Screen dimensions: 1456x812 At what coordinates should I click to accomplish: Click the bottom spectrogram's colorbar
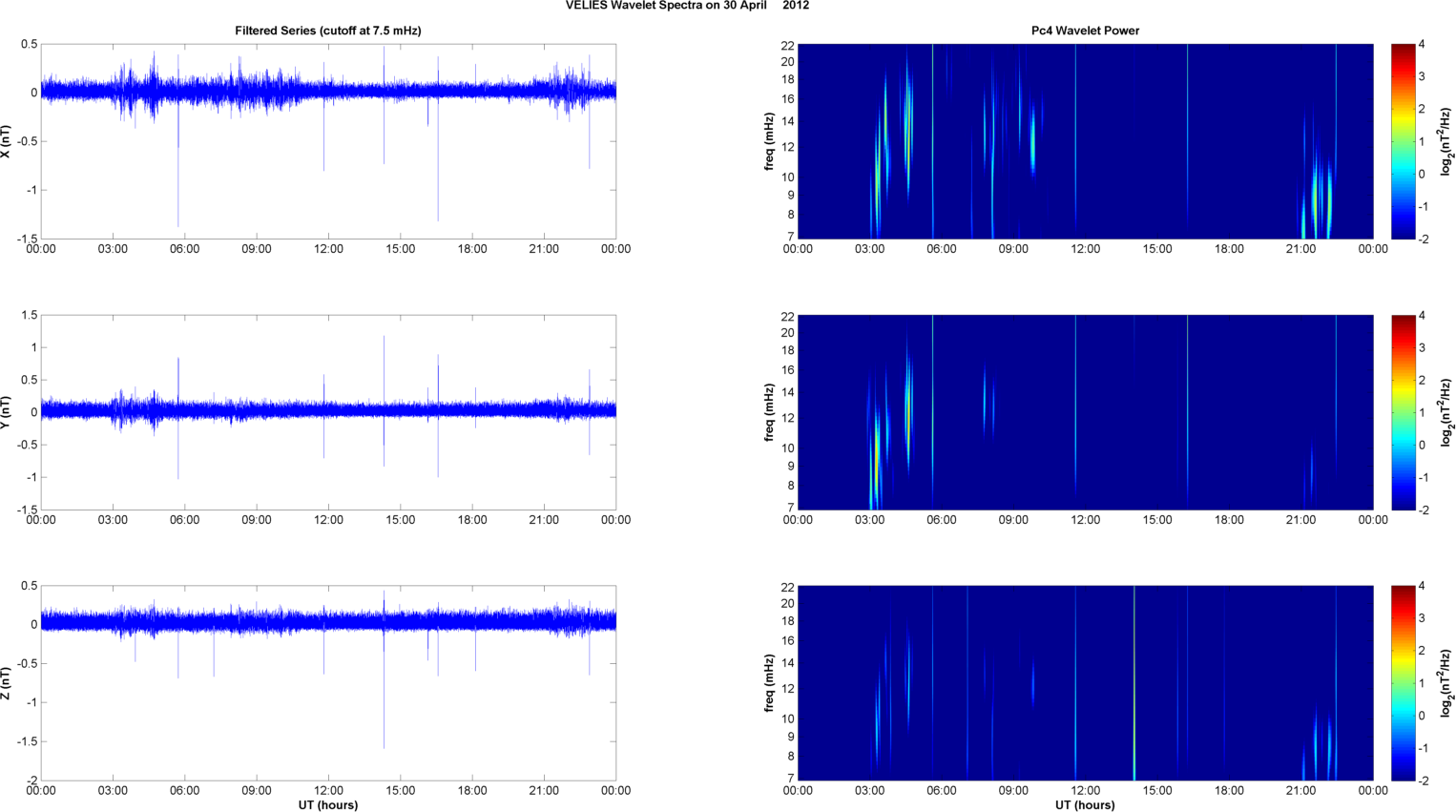coord(1403,683)
